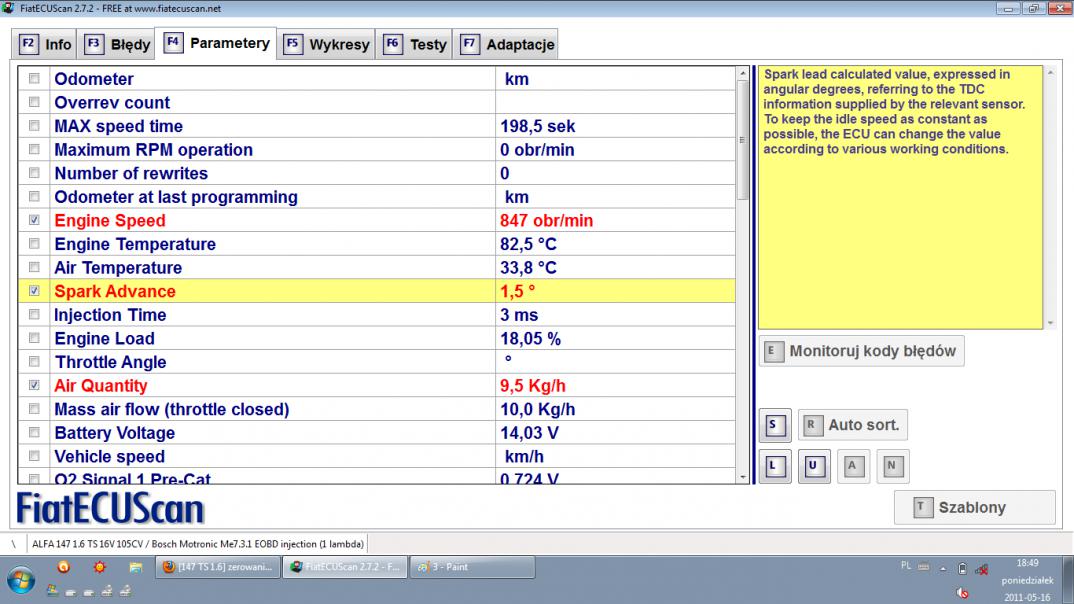Enable the Battery Voltage checkbox
Screen dimensions: 1074x604
[35, 433]
